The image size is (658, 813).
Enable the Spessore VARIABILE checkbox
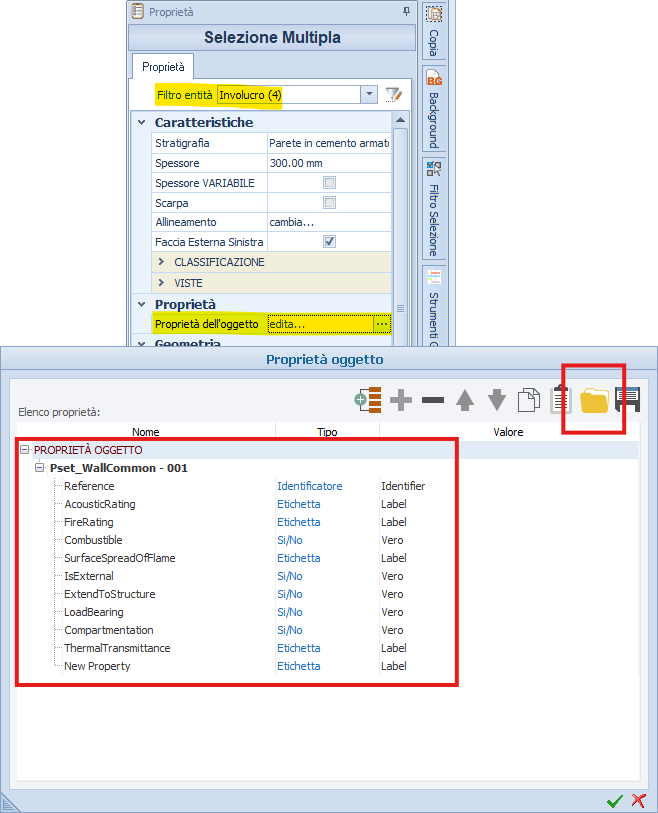(329, 183)
